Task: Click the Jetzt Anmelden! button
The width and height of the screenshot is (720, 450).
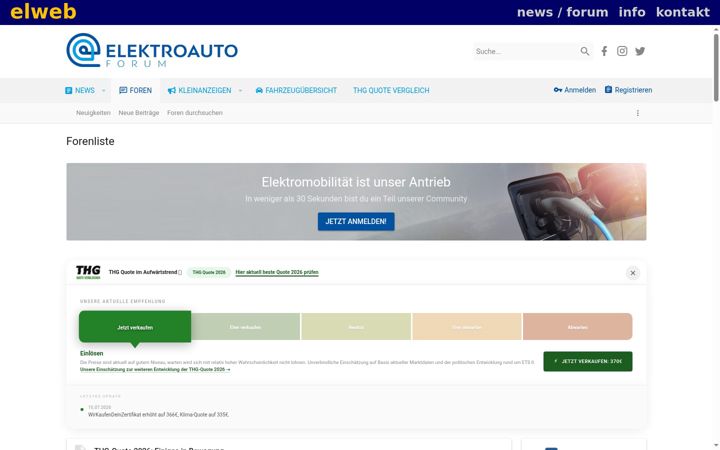Action: (356, 221)
